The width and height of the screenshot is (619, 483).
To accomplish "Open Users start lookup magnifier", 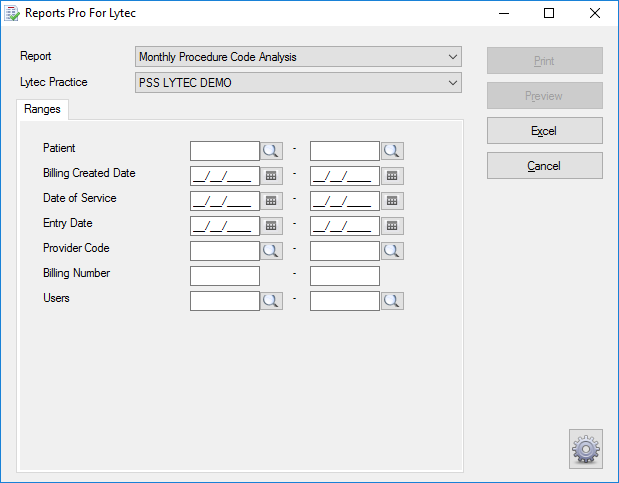I will click(x=271, y=301).
